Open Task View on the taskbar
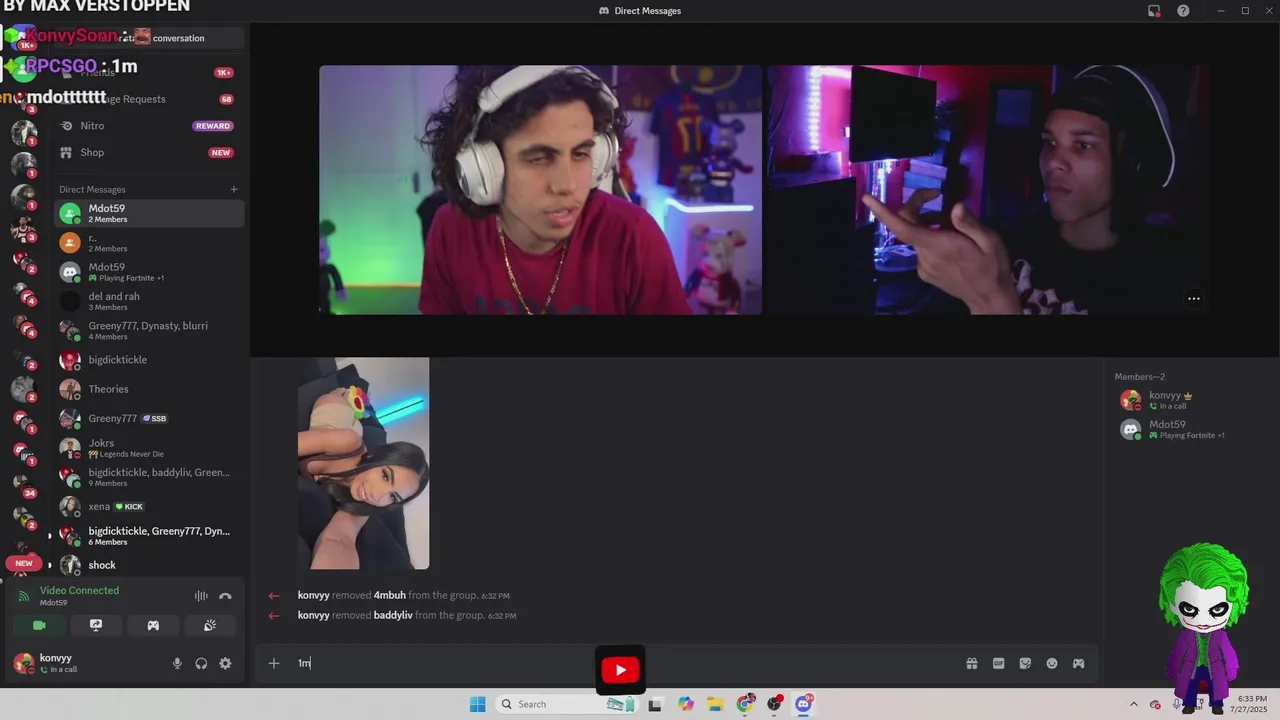 point(655,704)
